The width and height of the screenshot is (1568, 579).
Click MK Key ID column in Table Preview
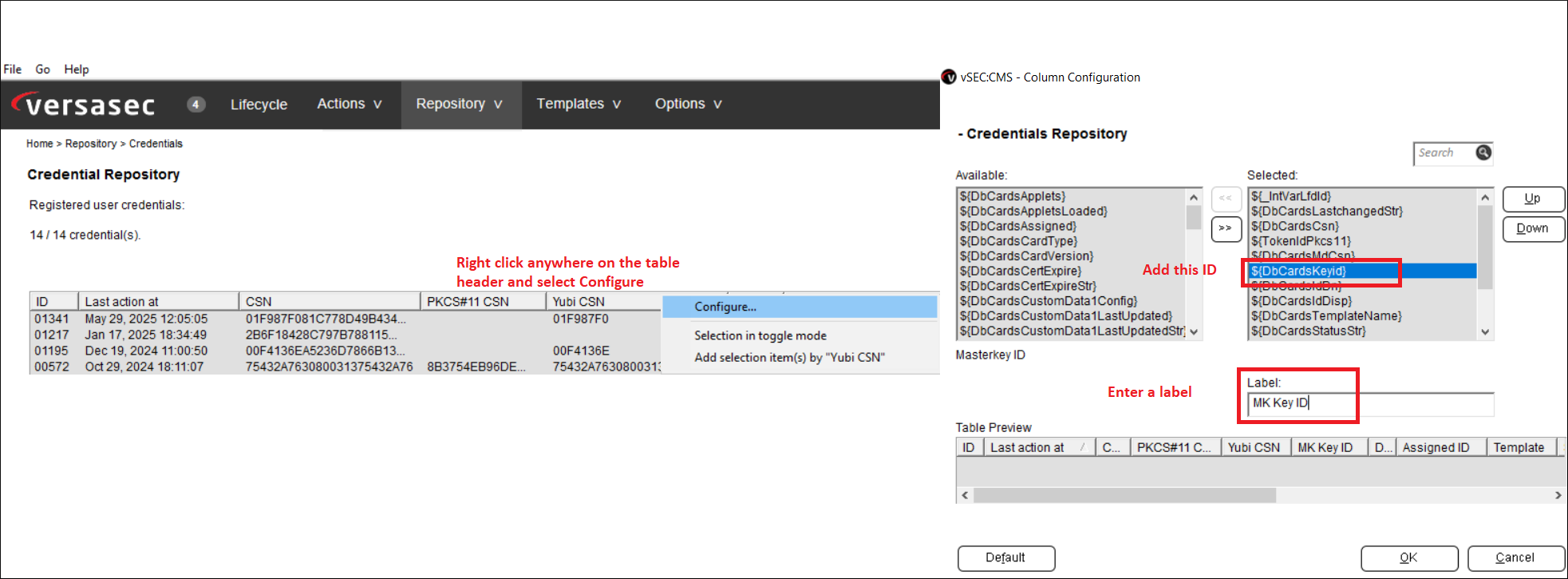tap(1329, 447)
